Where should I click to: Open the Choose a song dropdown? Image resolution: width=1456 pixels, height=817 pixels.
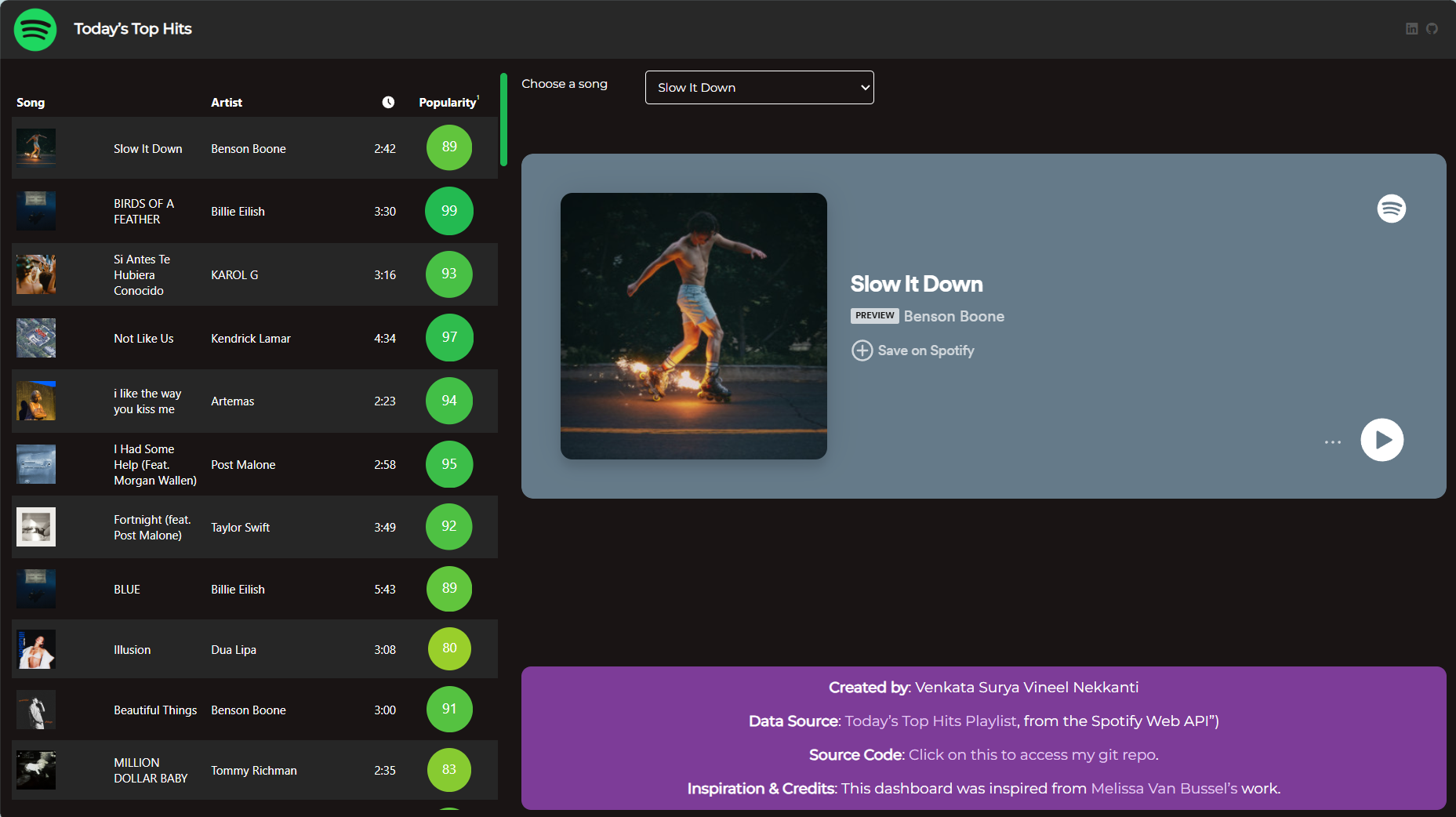759,88
